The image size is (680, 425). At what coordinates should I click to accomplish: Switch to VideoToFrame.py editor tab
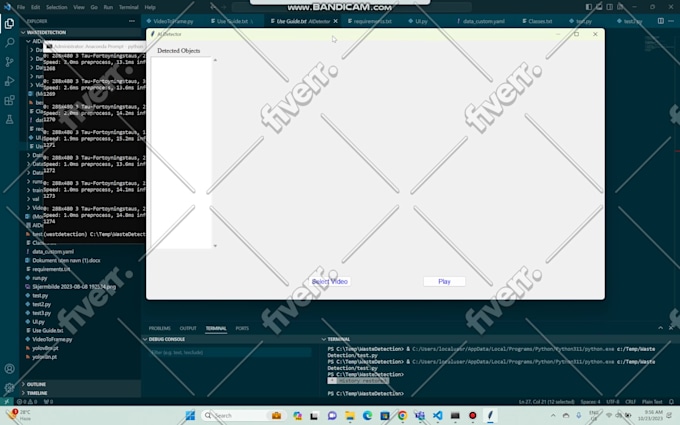tap(173, 21)
